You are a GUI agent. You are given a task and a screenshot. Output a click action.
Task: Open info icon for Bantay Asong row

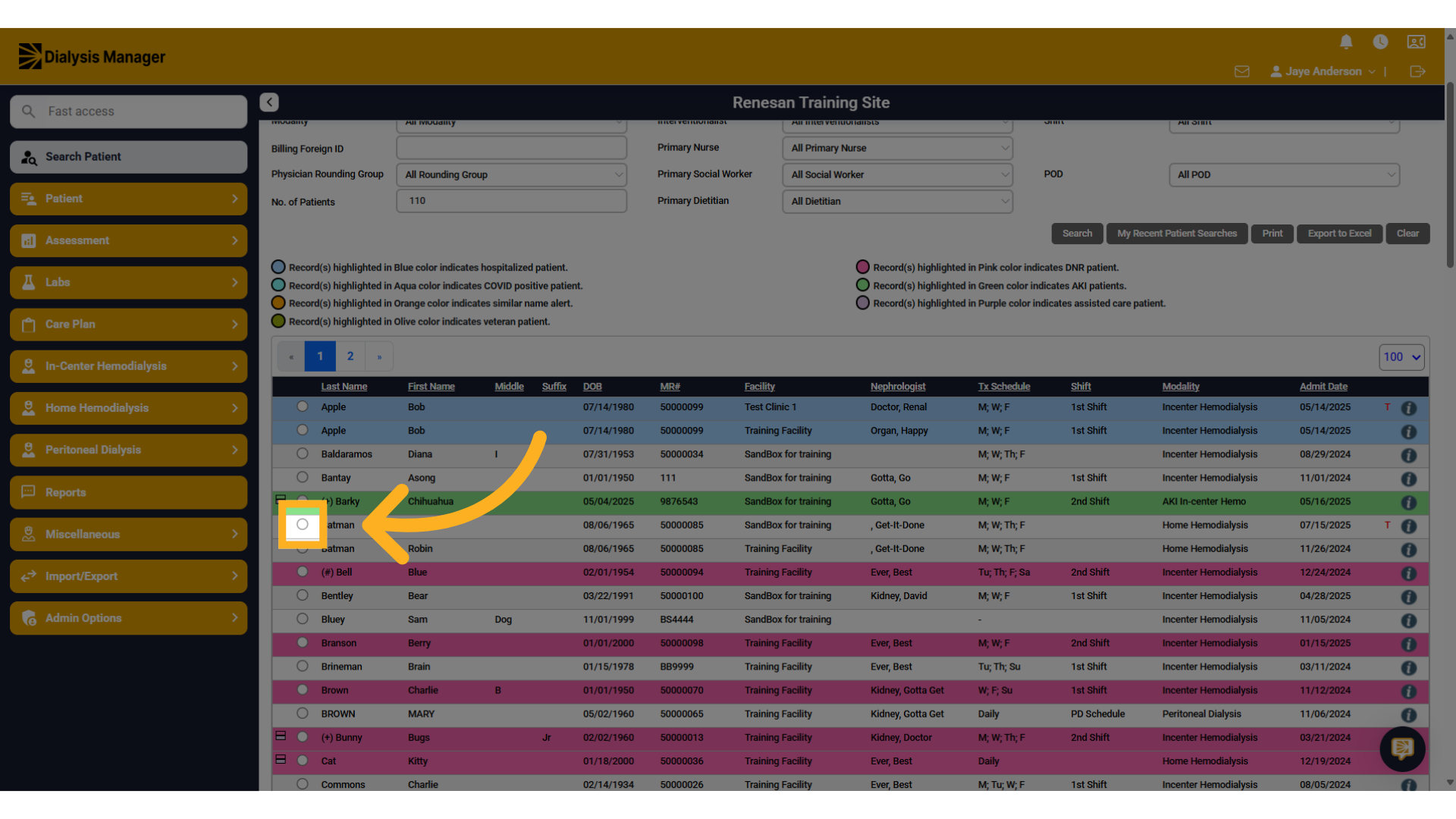[x=1409, y=479]
